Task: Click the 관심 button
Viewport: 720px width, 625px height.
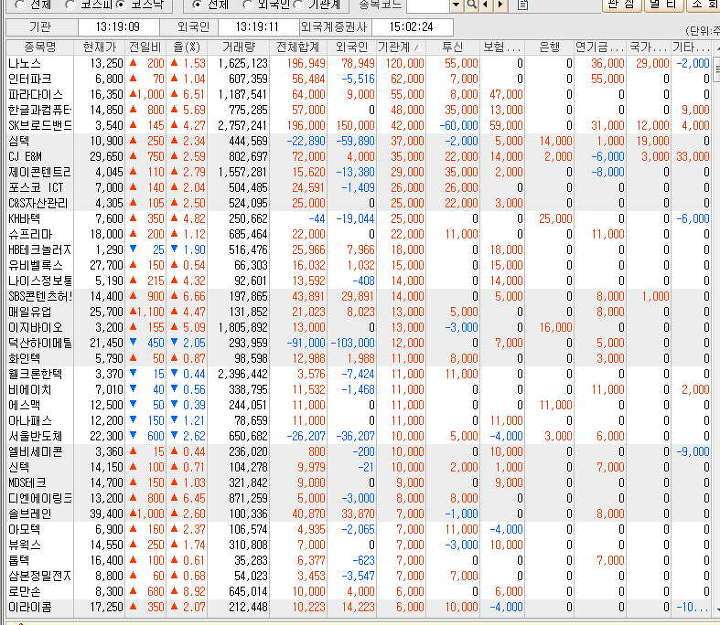Action: (x=621, y=5)
